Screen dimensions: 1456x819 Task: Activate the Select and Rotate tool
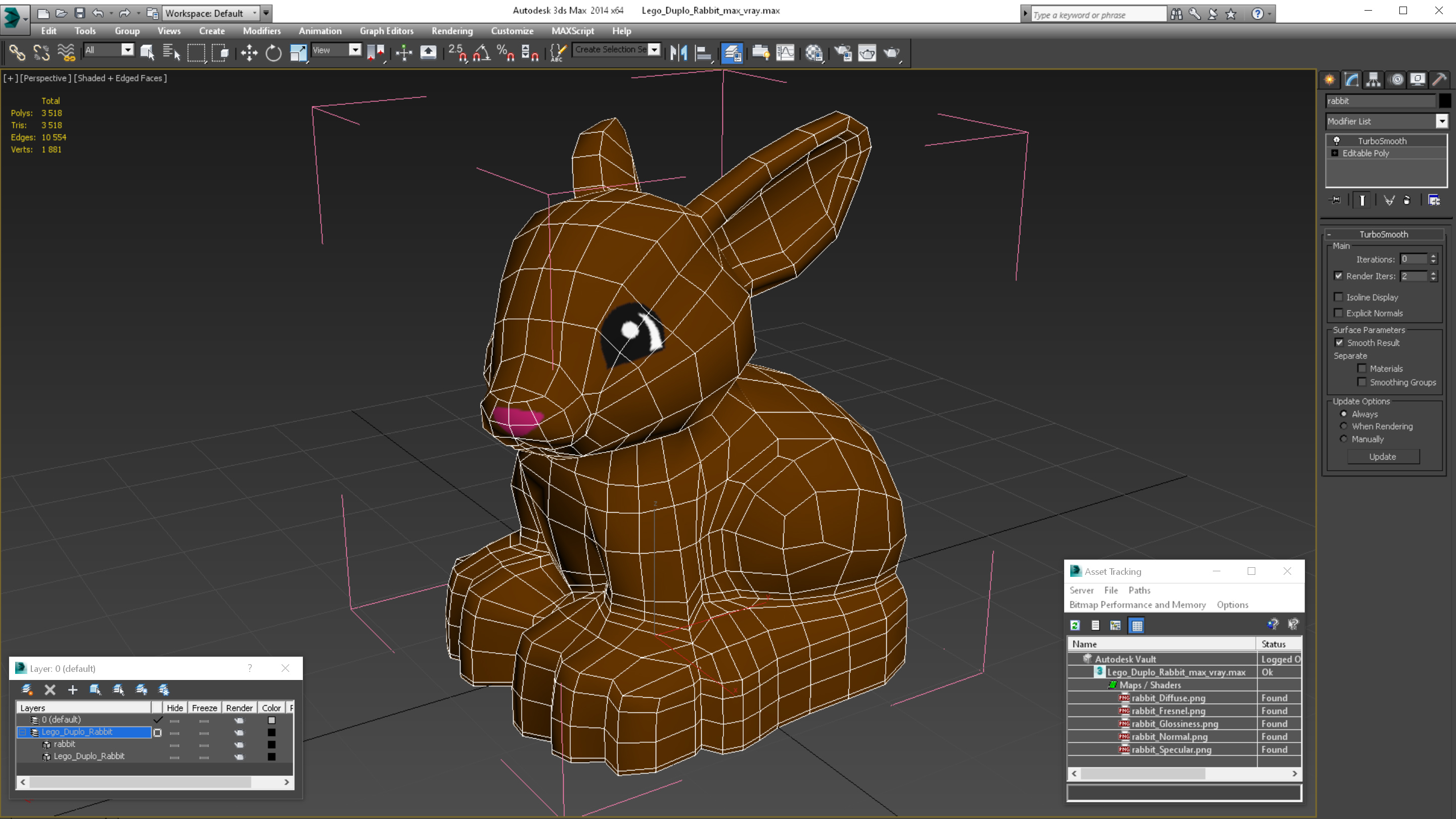[274, 53]
